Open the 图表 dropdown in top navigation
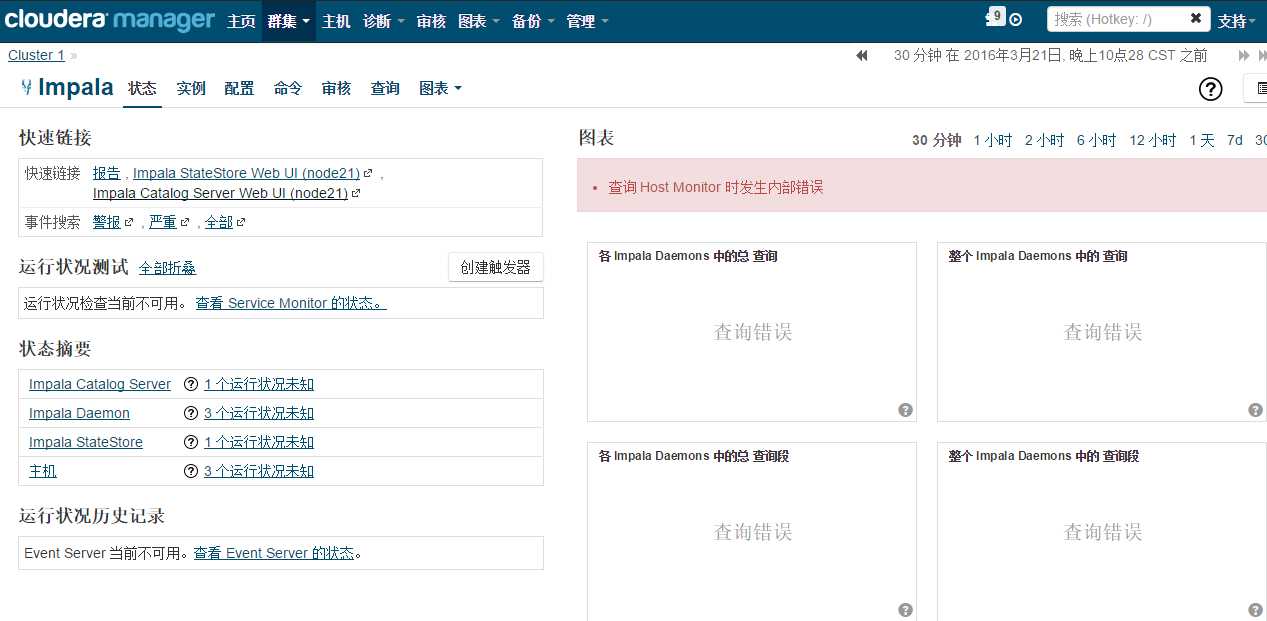The width and height of the screenshot is (1267, 621). pyautogui.click(x=479, y=21)
